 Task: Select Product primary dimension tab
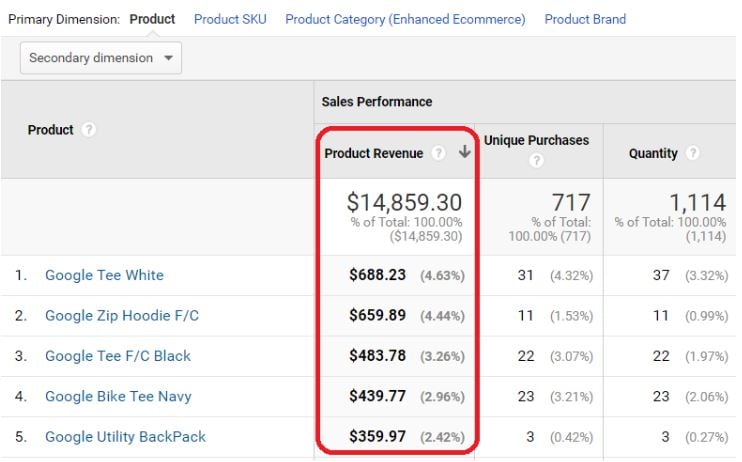pyautogui.click(x=152, y=19)
